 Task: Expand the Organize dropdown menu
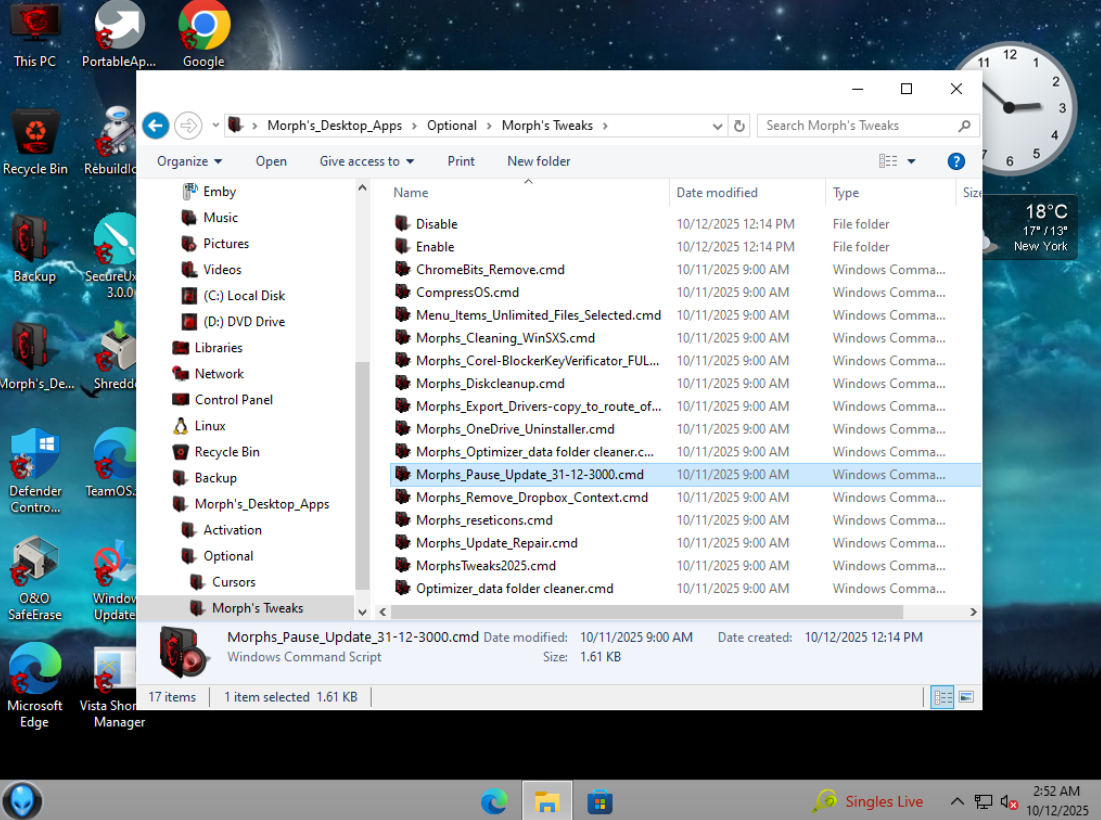click(x=189, y=161)
